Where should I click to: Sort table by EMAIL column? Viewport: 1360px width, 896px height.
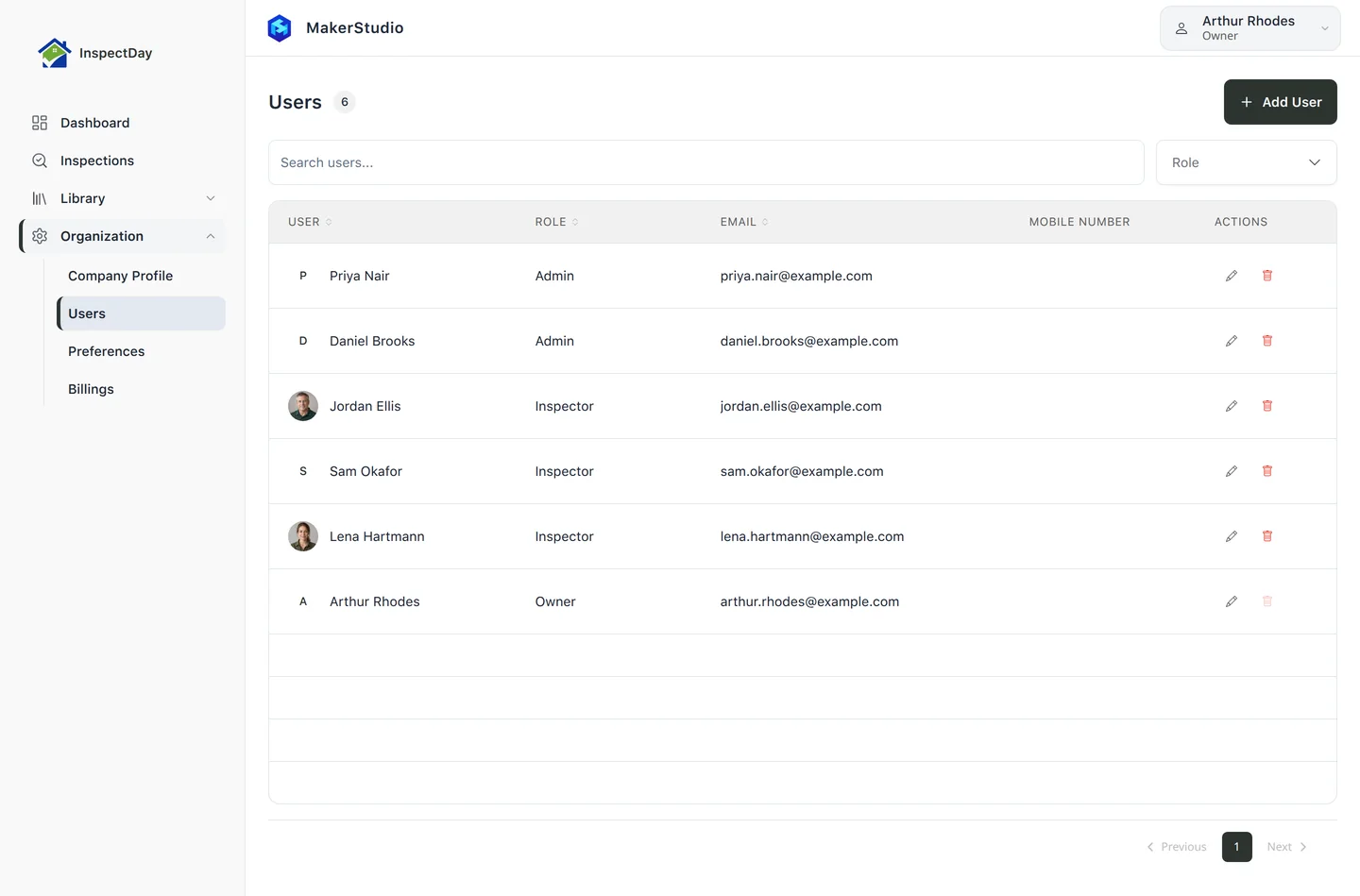pyautogui.click(x=744, y=222)
